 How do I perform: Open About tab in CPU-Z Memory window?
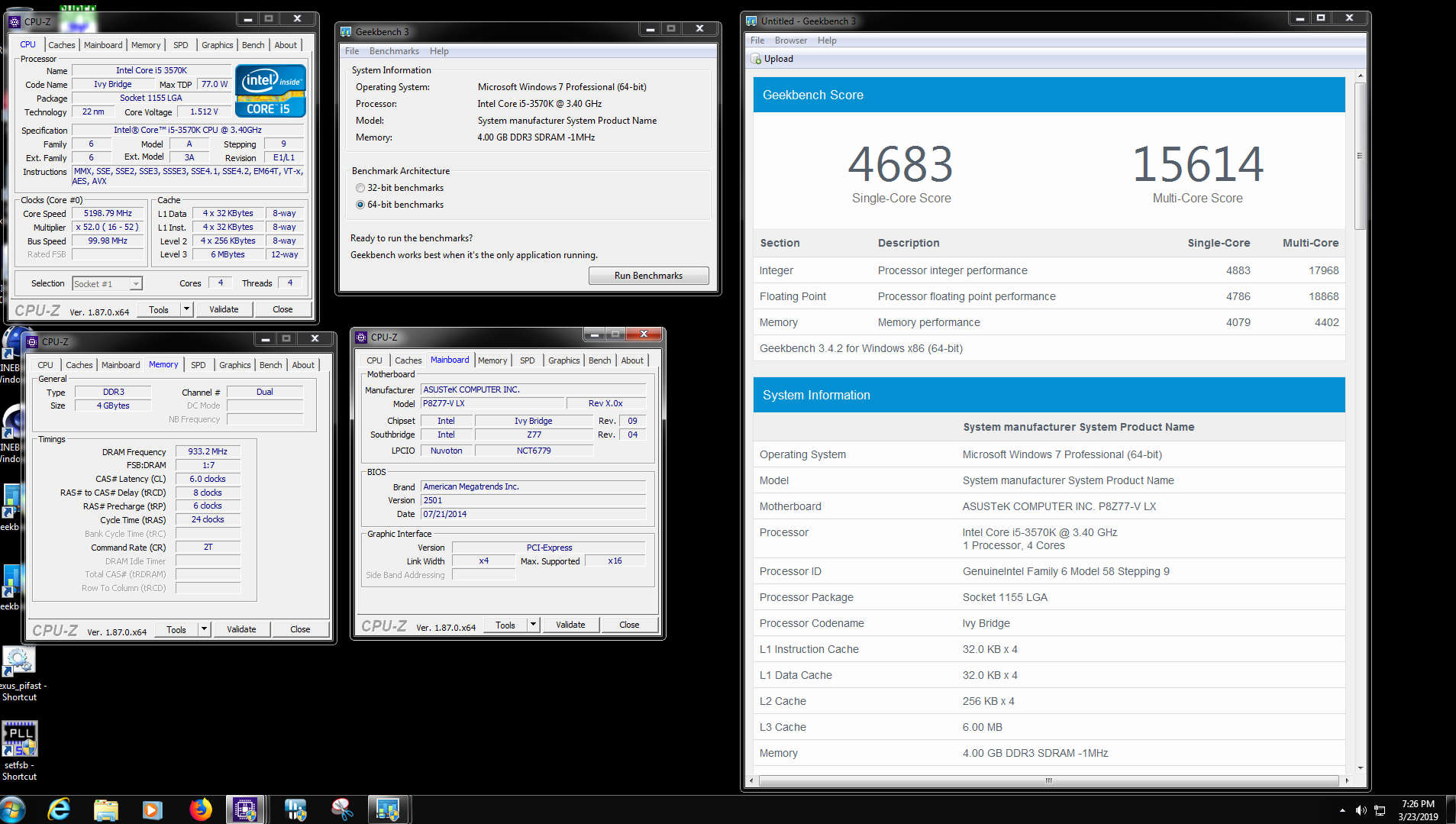[x=303, y=365]
